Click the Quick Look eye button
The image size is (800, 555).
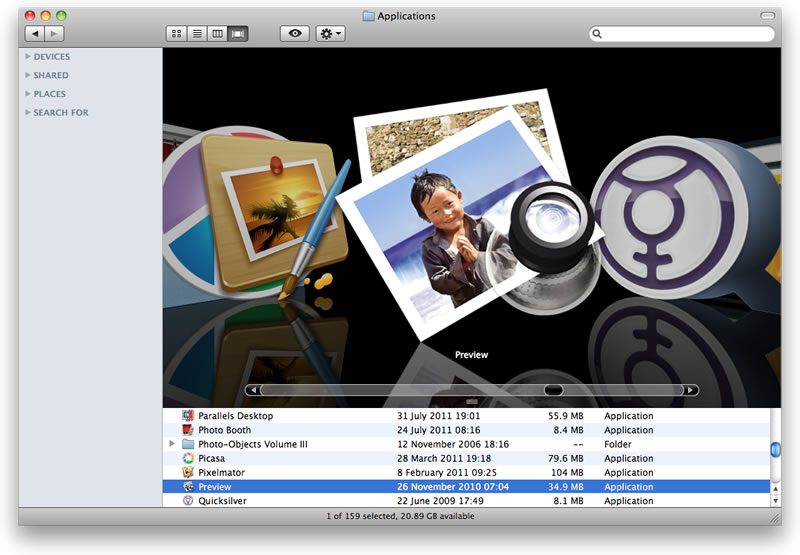(294, 34)
